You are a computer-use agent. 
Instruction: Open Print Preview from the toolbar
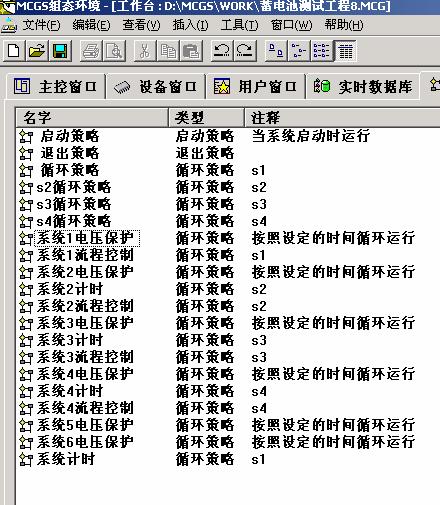pos(114,51)
